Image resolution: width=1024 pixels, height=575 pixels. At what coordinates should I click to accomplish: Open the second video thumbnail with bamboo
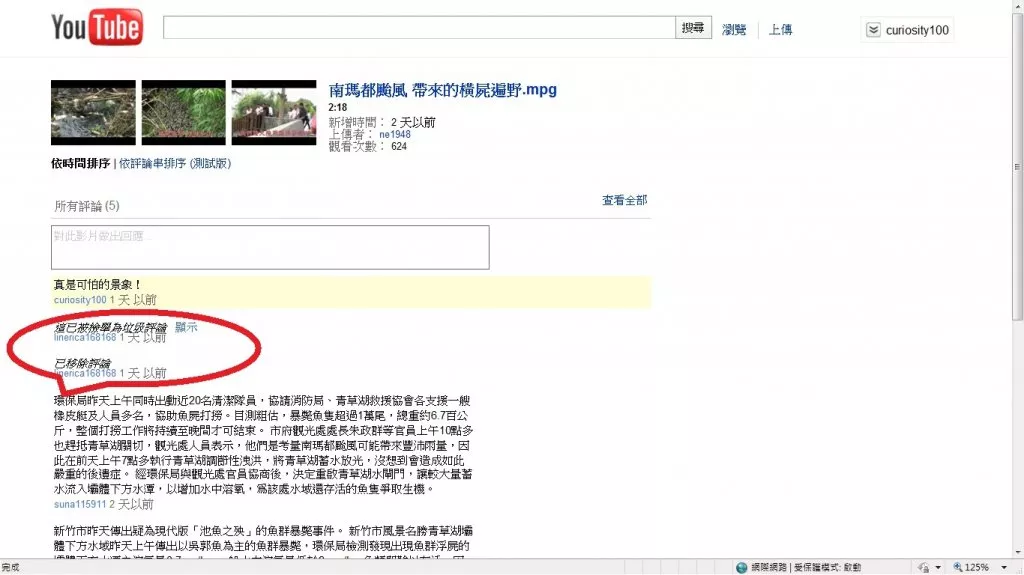click(x=184, y=112)
